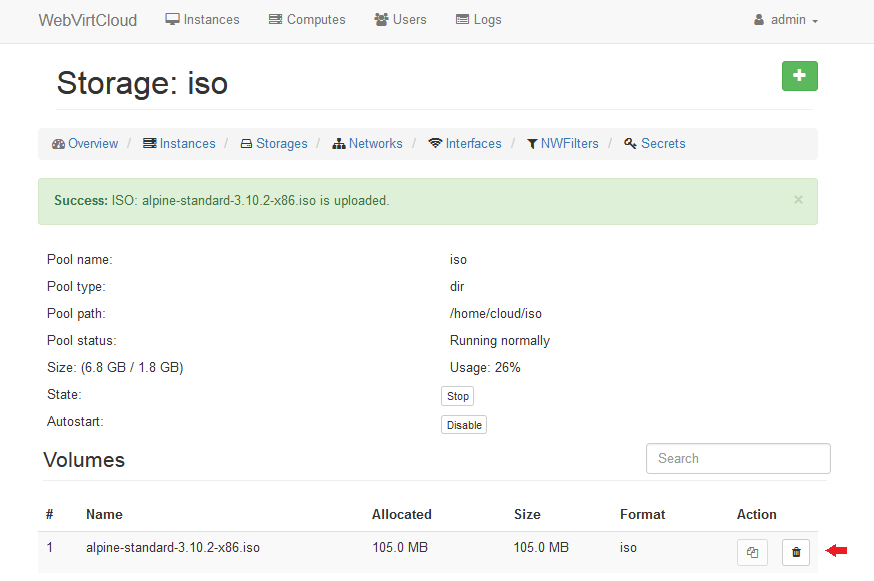Clone the alpine-standard ISO volume
The height and width of the screenshot is (581, 874).
pos(753,552)
